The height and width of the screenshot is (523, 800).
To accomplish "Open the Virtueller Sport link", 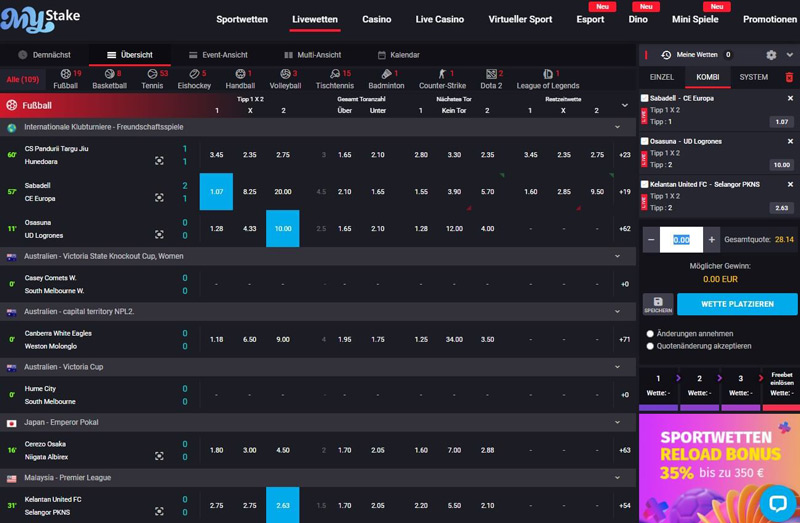I will (520, 19).
